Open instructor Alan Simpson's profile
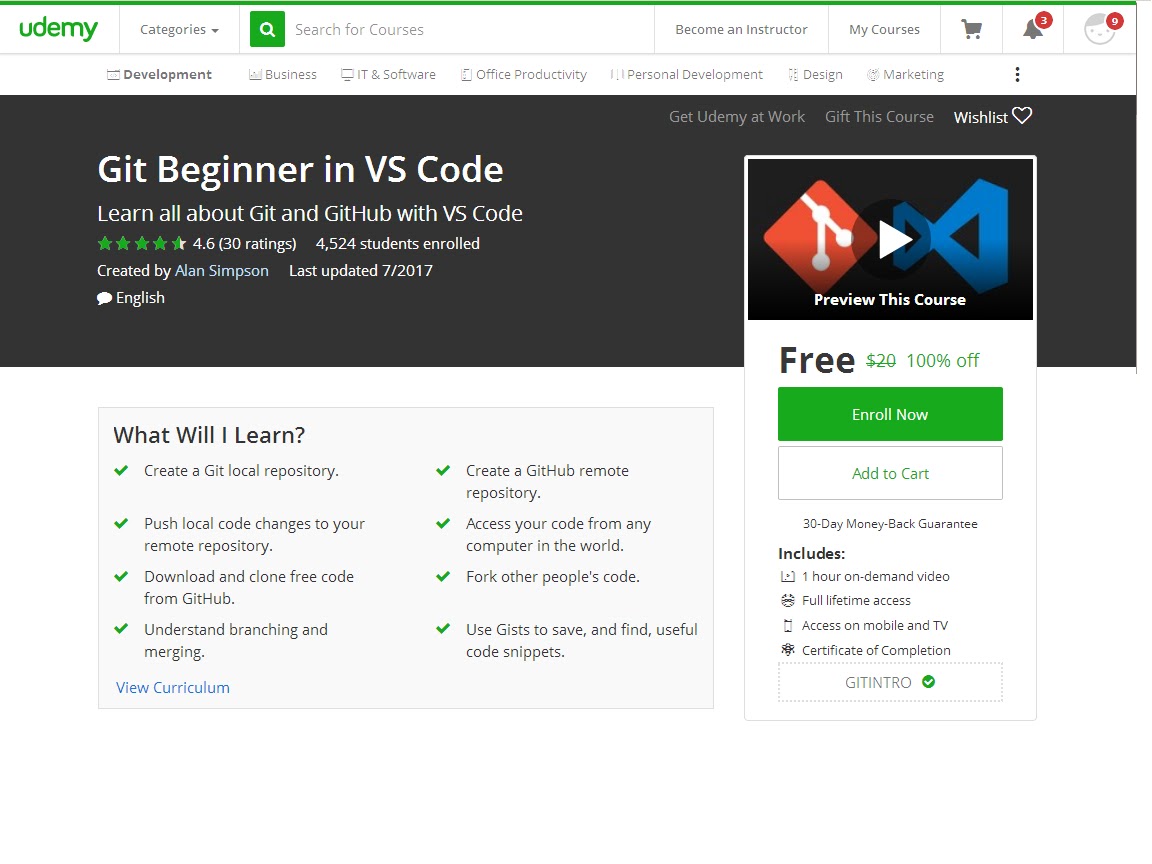Image resolution: width=1152 pixels, height=864 pixels. (222, 271)
